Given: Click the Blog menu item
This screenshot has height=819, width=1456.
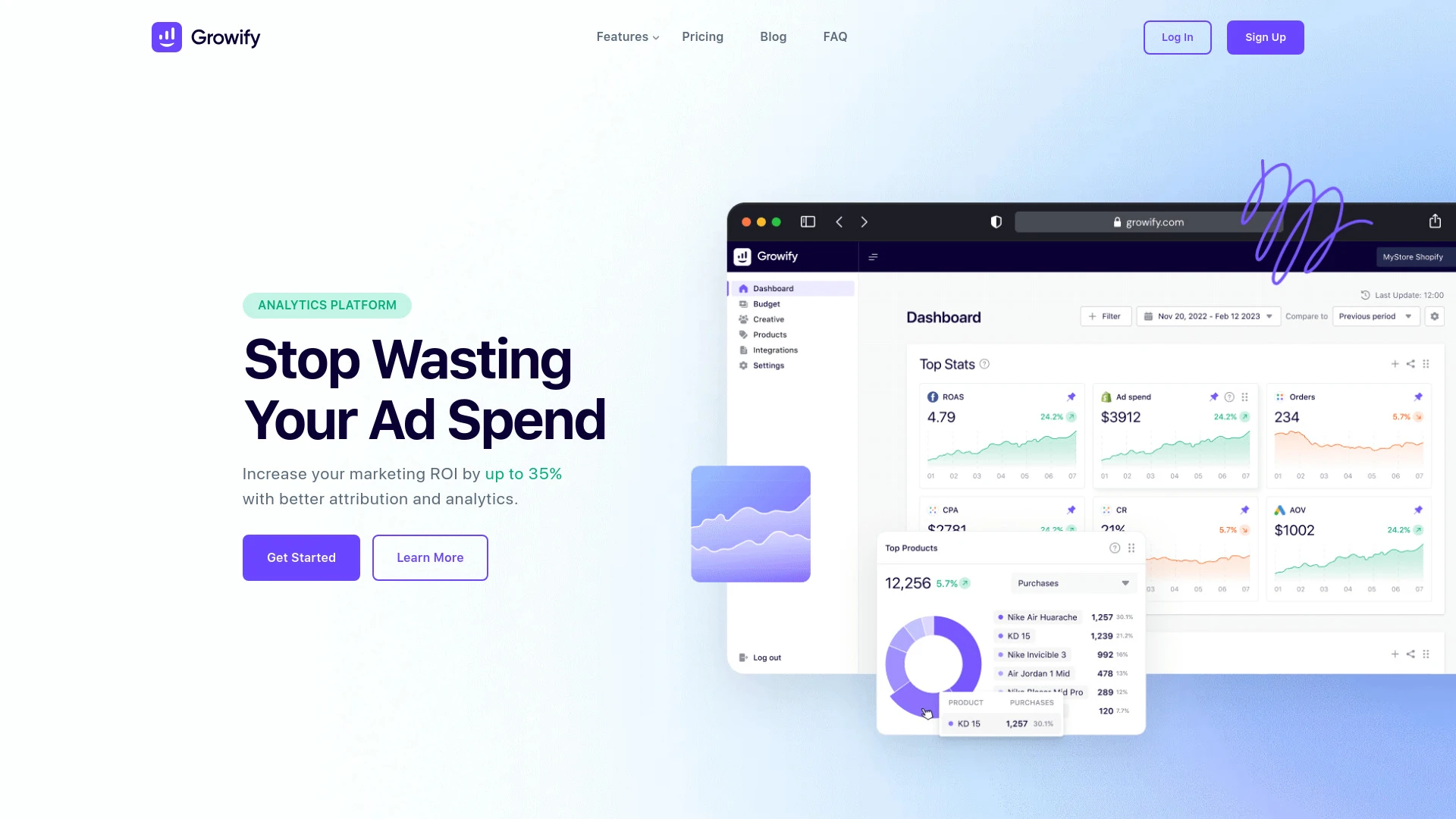Looking at the screenshot, I should [x=773, y=37].
